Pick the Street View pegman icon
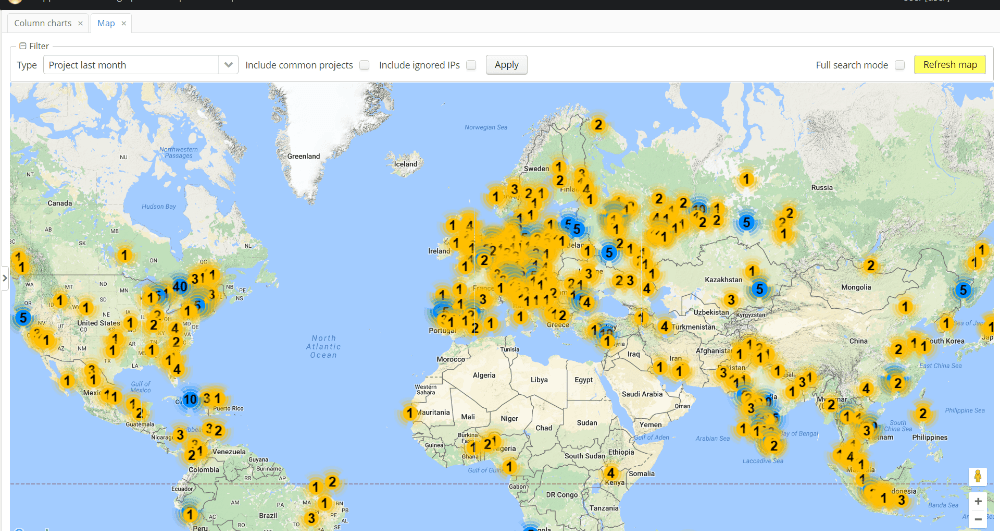The width and height of the screenshot is (1000, 531). click(x=978, y=476)
